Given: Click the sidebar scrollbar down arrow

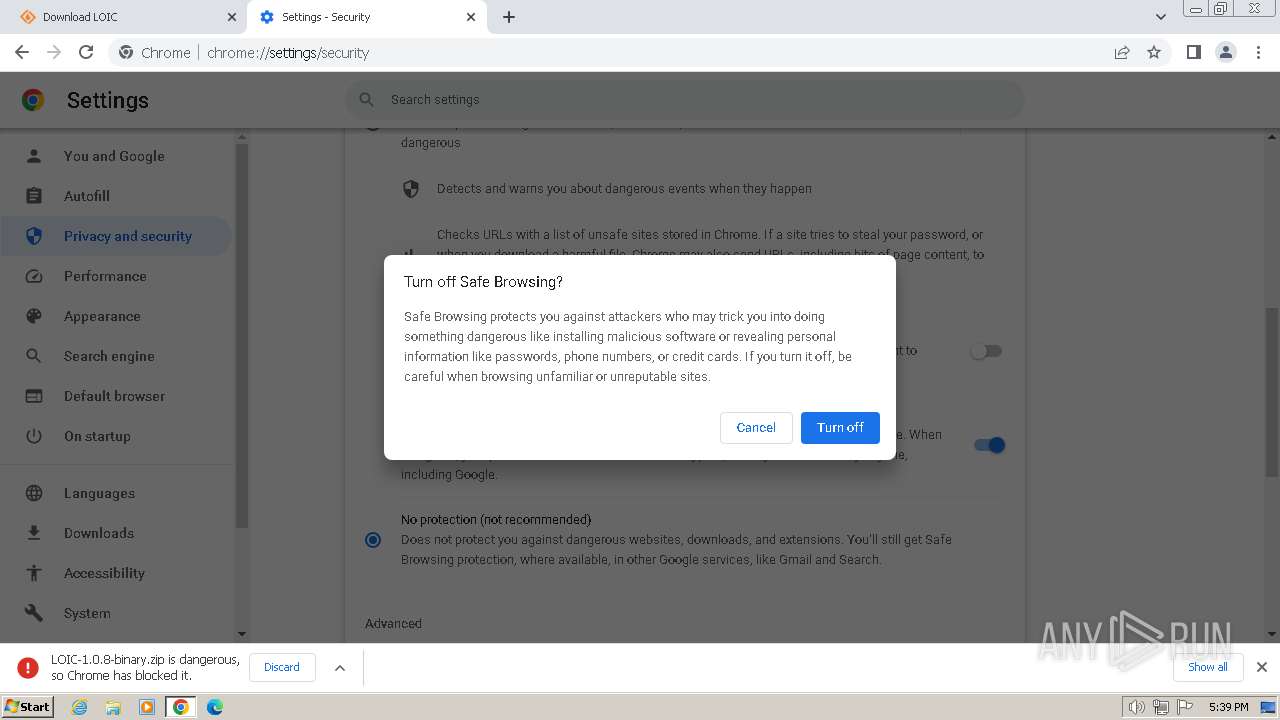Looking at the screenshot, I should [x=241, y=633].
